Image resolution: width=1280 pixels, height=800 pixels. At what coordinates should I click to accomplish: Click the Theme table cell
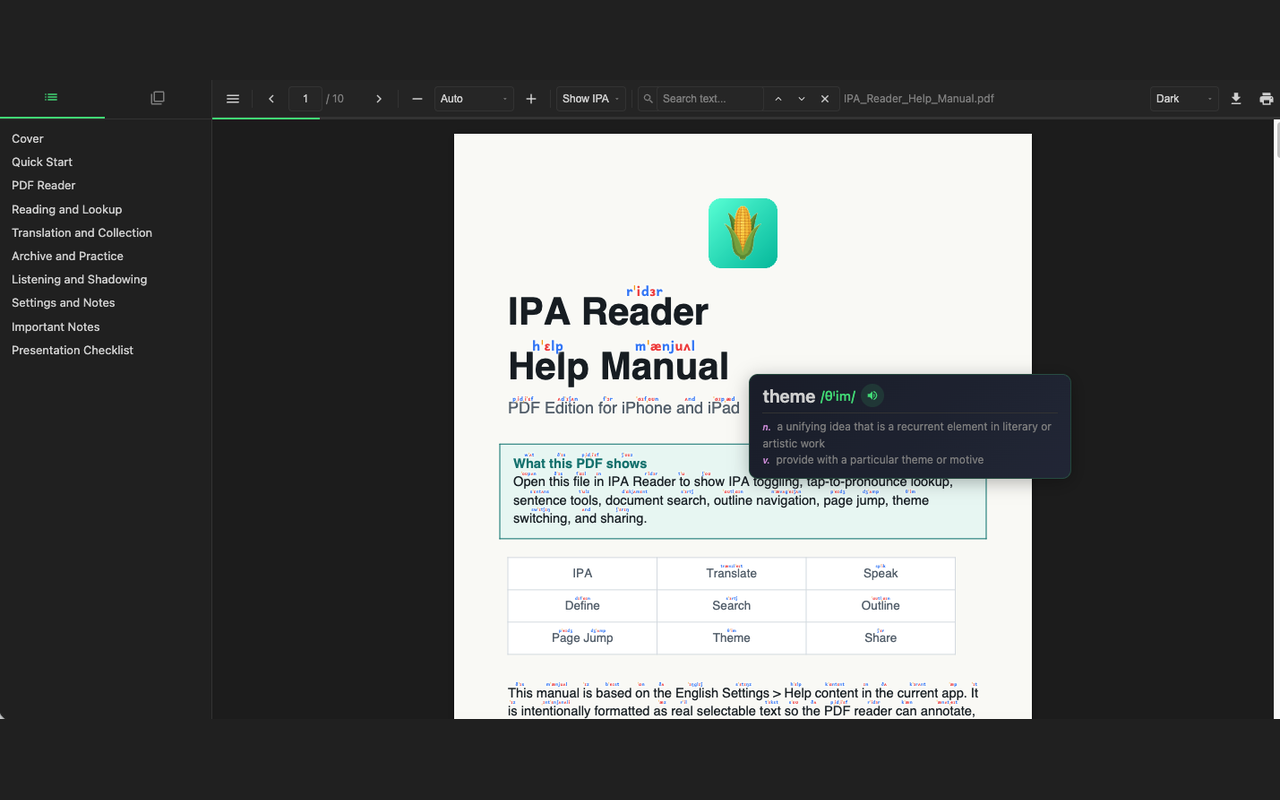click(x=731, y=638)
